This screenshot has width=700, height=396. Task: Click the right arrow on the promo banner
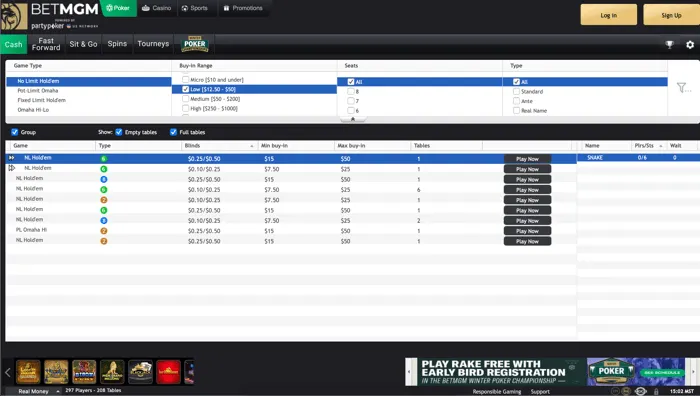[x=693, y=371]
